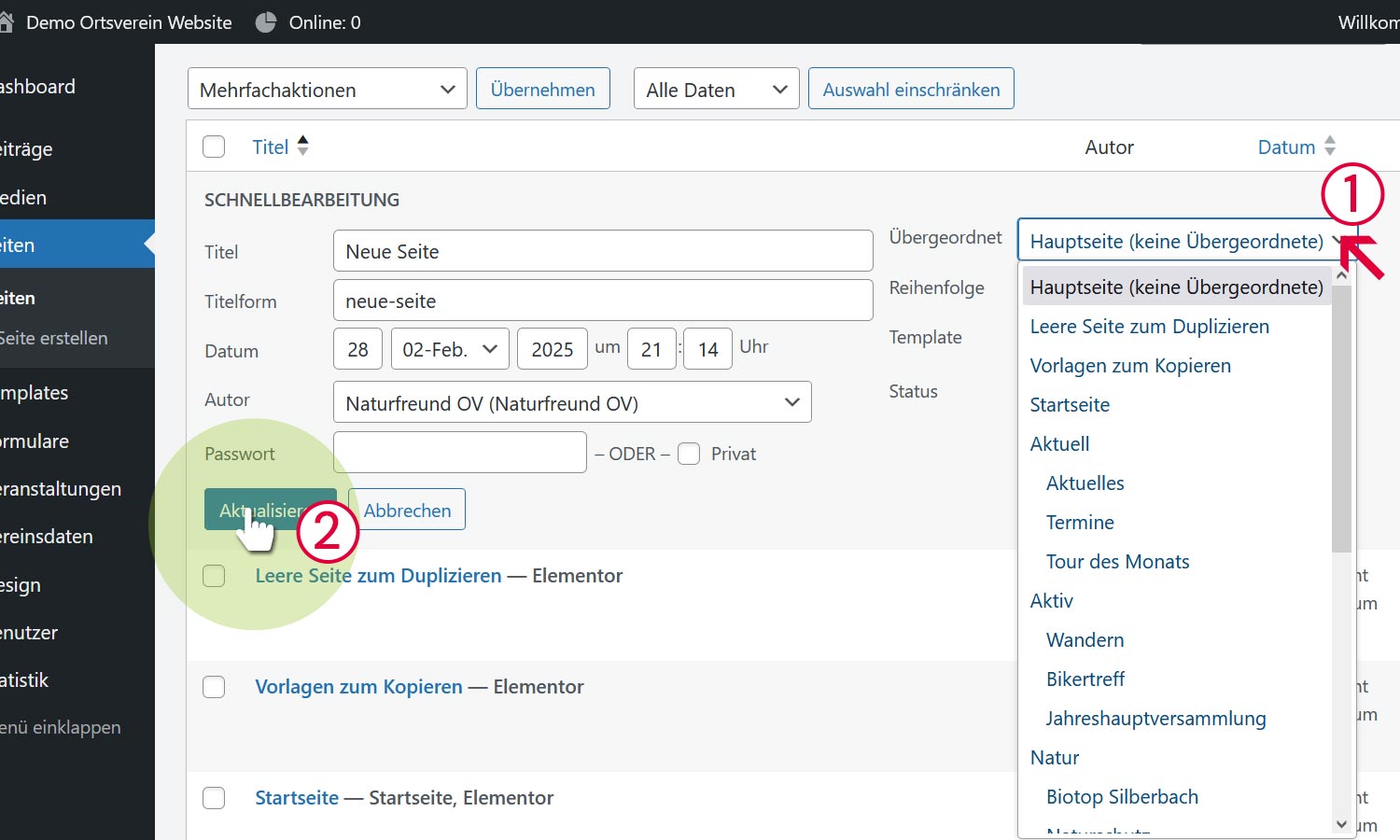Viewport: 1400px width, 840px height.
Task: Select Biotop Silberbach in parent list
Action: click(x=1122, y=797)
